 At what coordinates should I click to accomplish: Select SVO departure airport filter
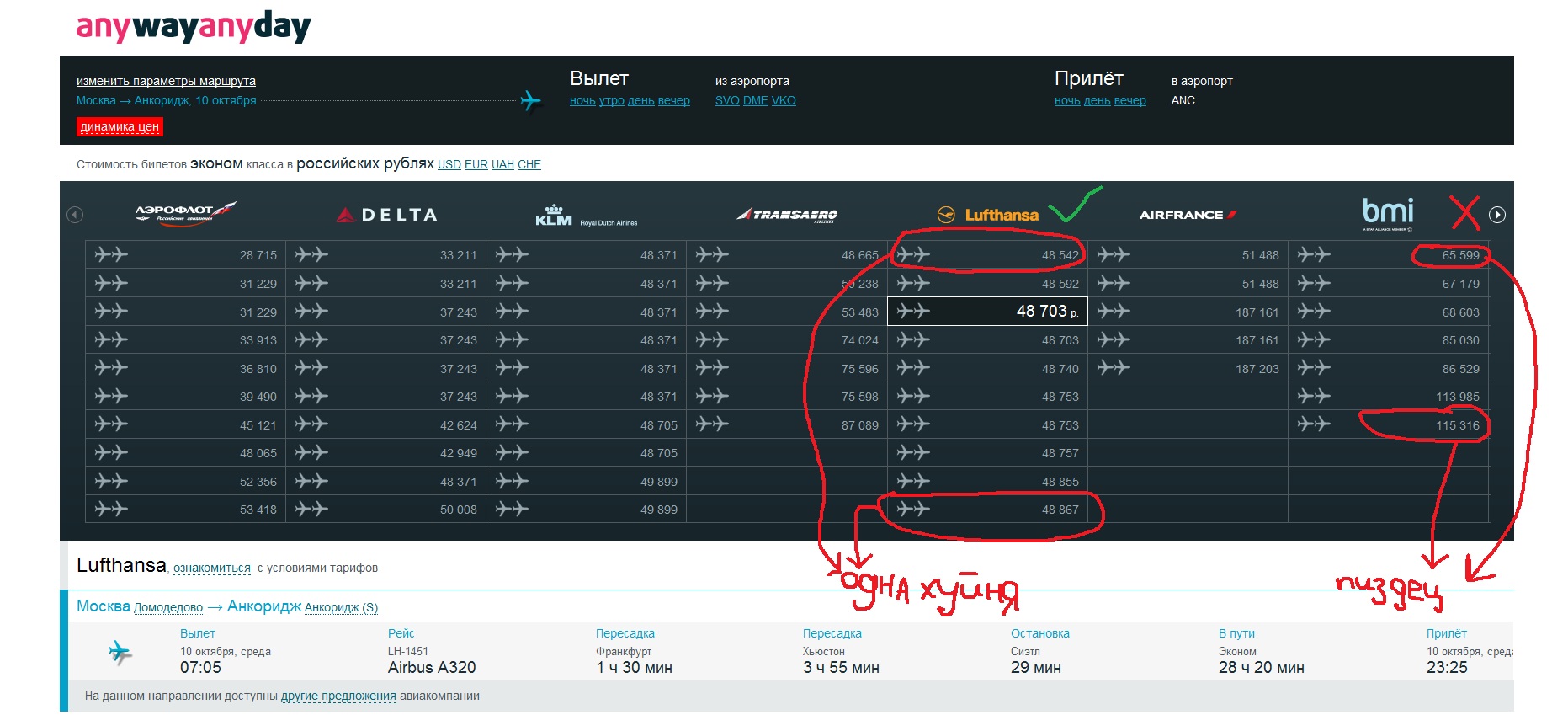tap(727, 101)
